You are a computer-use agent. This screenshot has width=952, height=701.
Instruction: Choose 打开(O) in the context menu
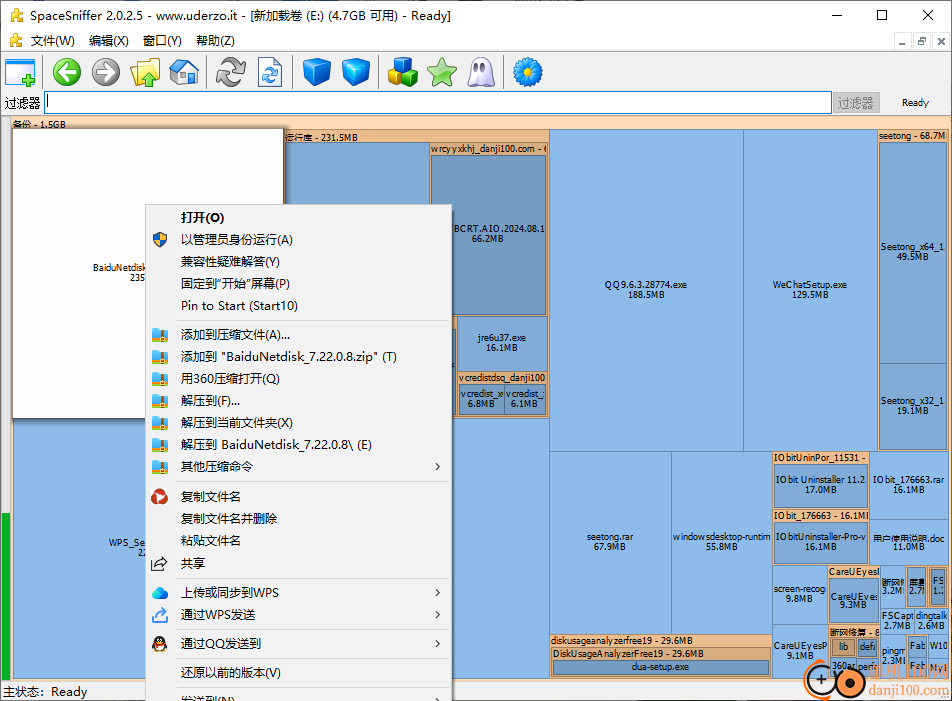(x=299, y=217)
